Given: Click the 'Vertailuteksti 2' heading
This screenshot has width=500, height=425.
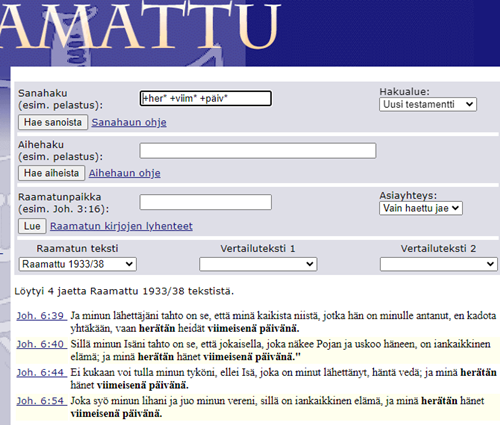Looking at the screenshot, I should click(x=438, y=248).
